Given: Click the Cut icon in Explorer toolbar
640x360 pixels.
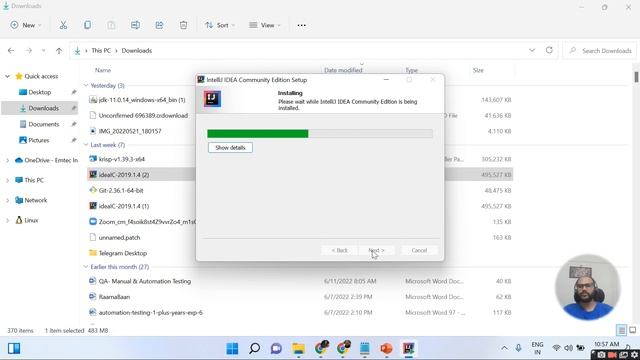Looking at the screenshot, I should pos(63,25).
